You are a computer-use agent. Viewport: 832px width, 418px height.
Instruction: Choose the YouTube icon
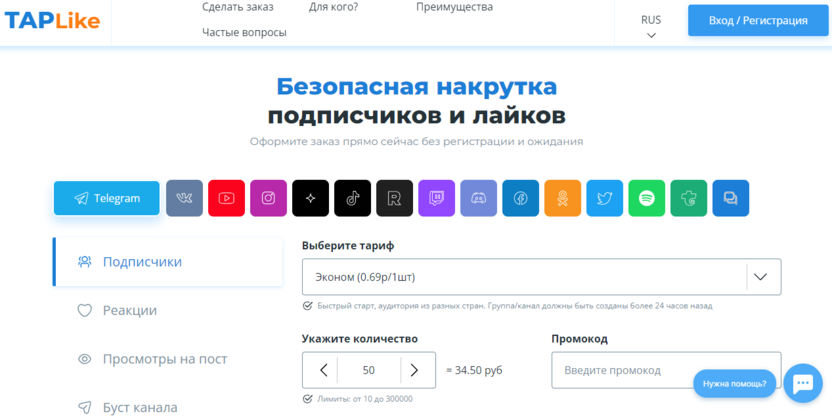tap(227, 198)
